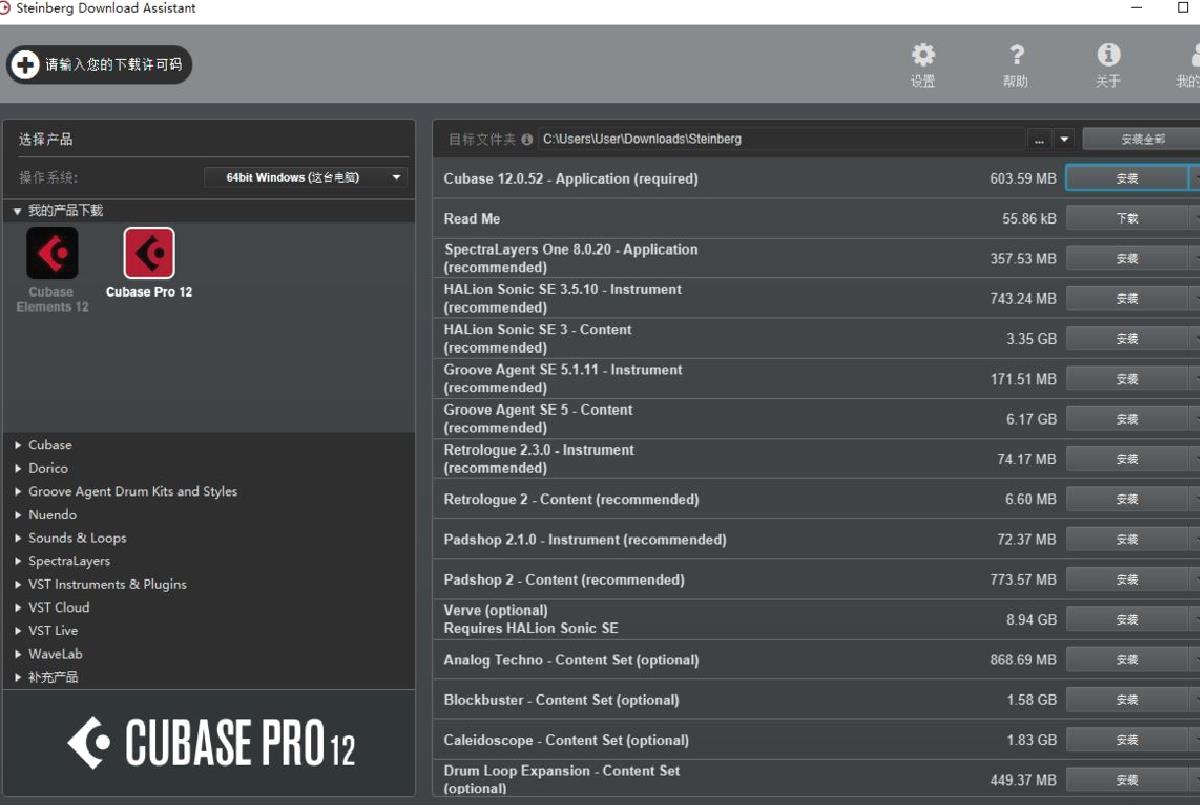
Task: Open the 关于 info icon in header
Action: pyautogui.click(x=1108, y=55)
